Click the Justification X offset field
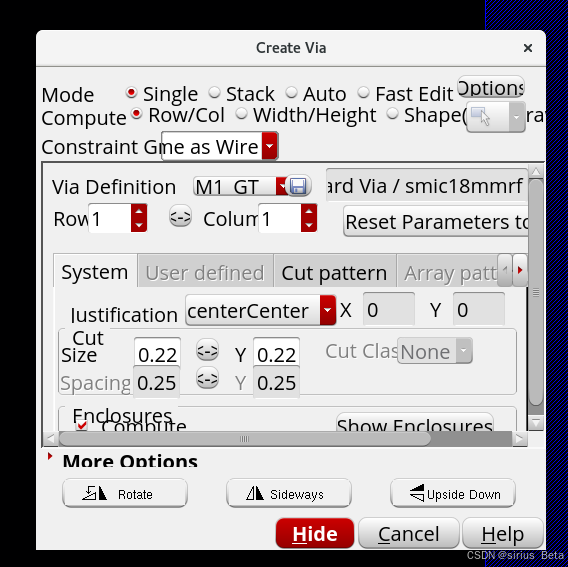 [x=389, y=309]
